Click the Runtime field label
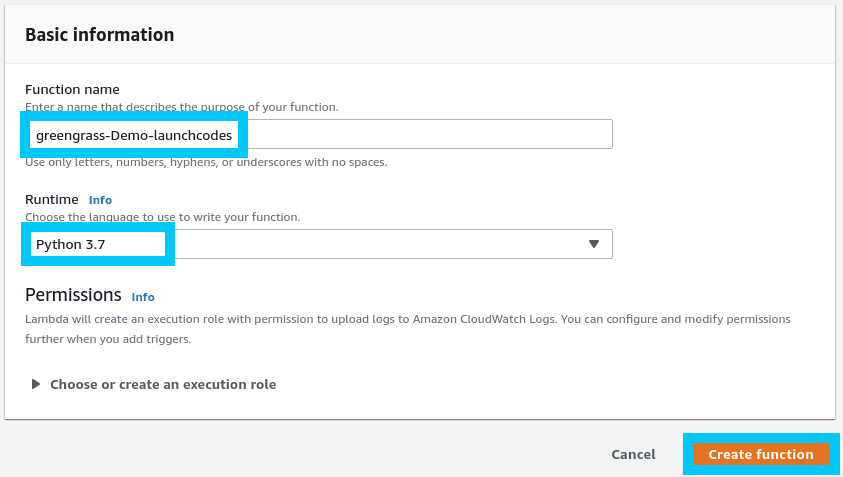843x477 pixels. point(52,200)
